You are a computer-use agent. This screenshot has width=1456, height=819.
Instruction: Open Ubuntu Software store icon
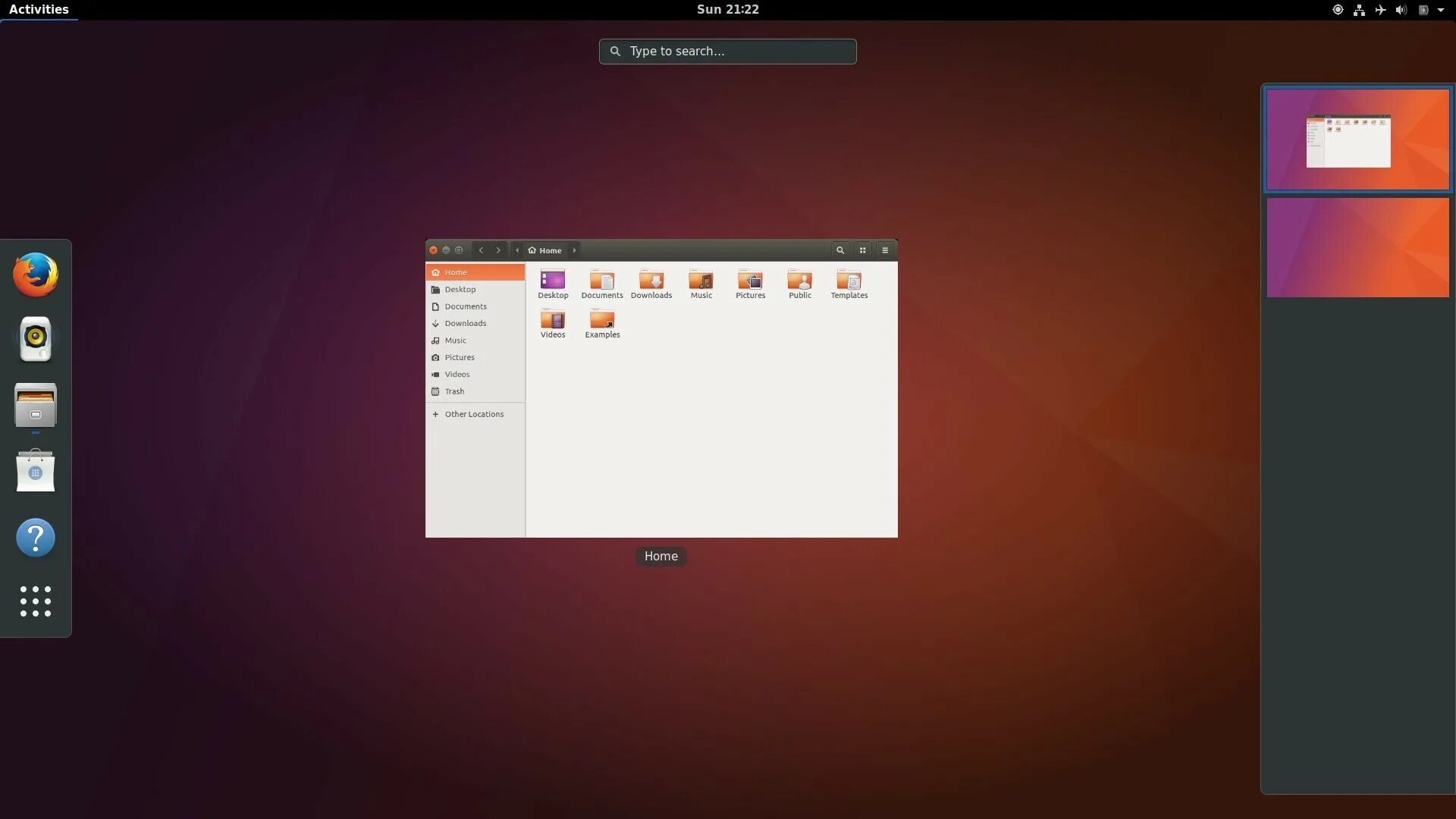click(36, 471)
